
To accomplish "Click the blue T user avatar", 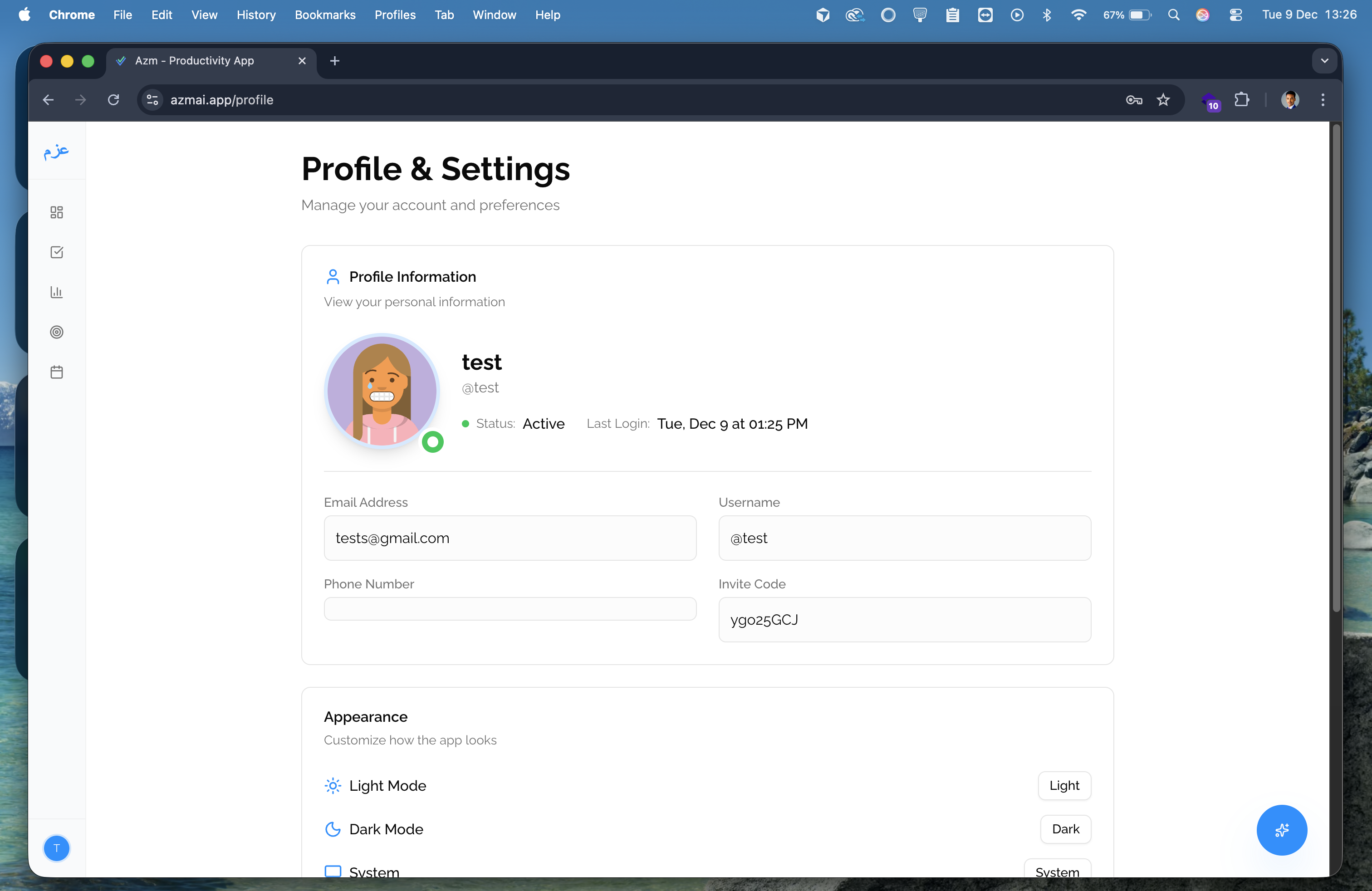I will coord(57,848).
